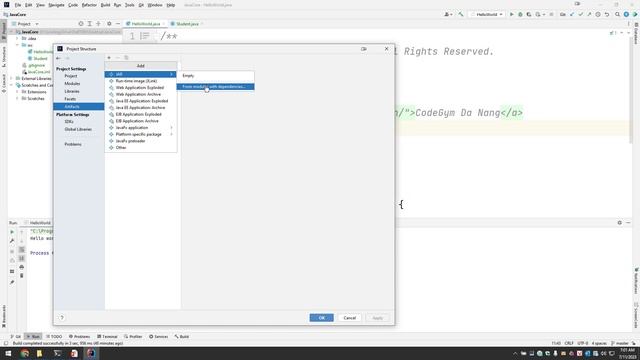Select EJB Application: Archive artifact type
Image resolution: width=640 pixels, height=360 pixels.
tap(140, 121)
